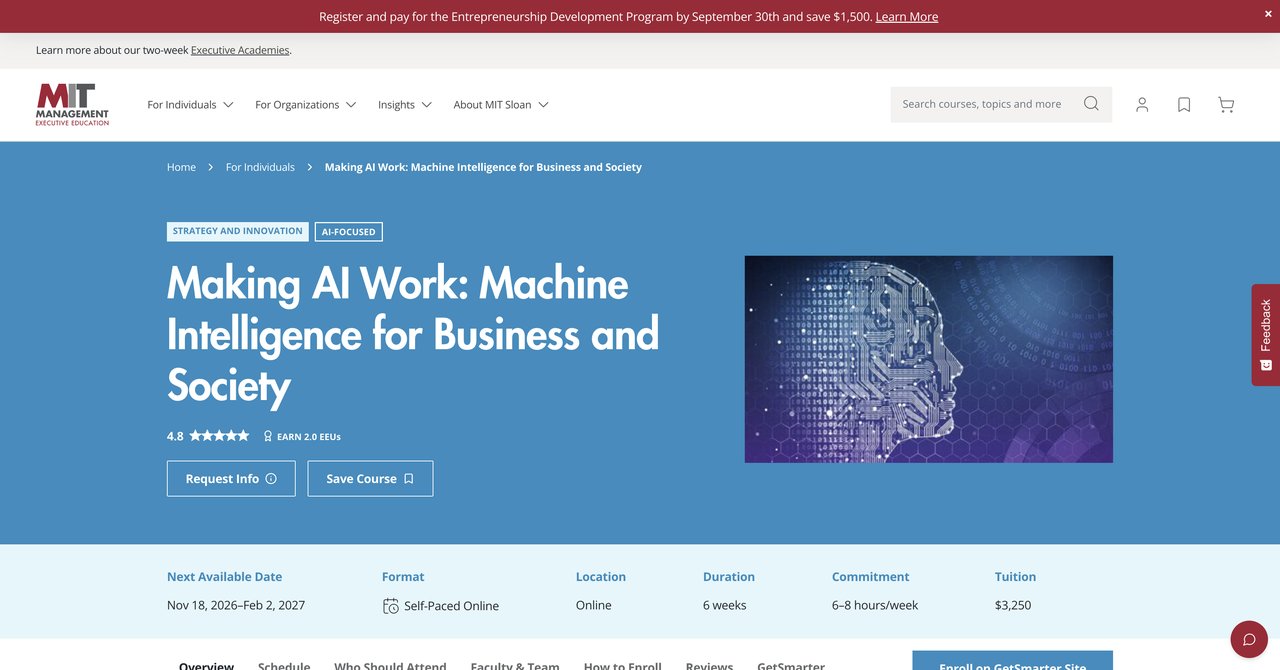Expand the About MIT Sloan menu
The width and height of the screenshot is (1280, 670).
tap(500, 105)
